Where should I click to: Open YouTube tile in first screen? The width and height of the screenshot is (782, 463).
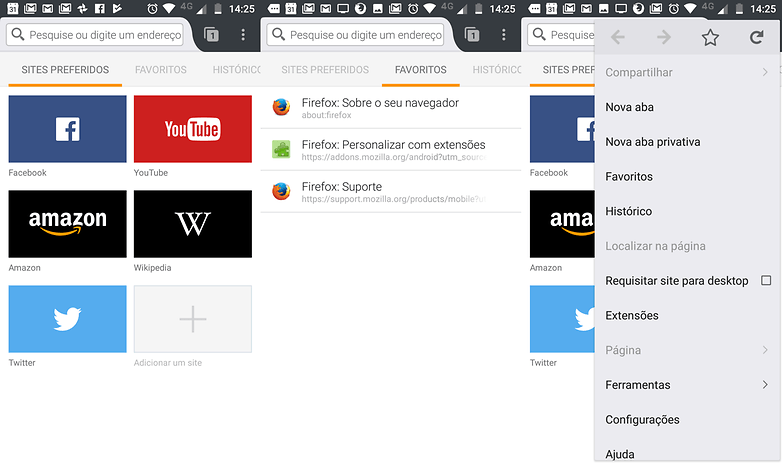point(193,129)
